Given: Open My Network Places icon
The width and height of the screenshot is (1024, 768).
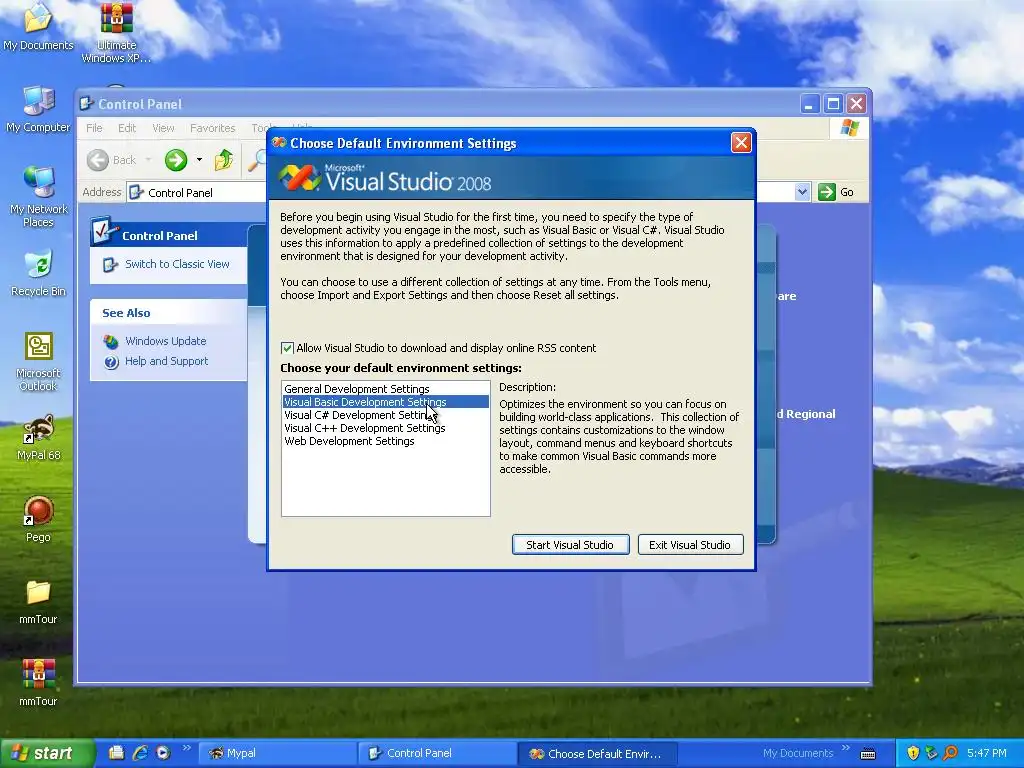Looking at the screenshot, I should (x=39, y=196).
